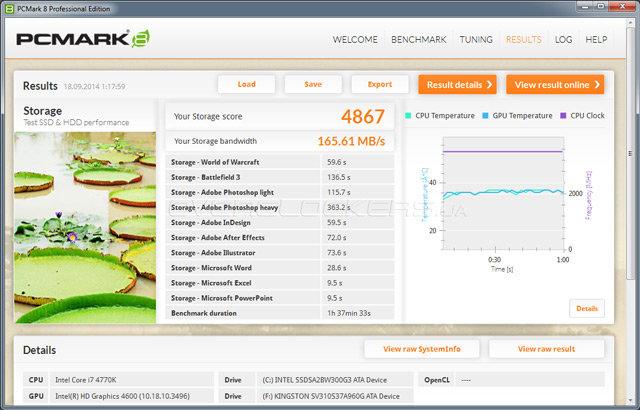Select the RESULTS tab
The height and width of the screenshot is (410, 640).
(524, 40)
